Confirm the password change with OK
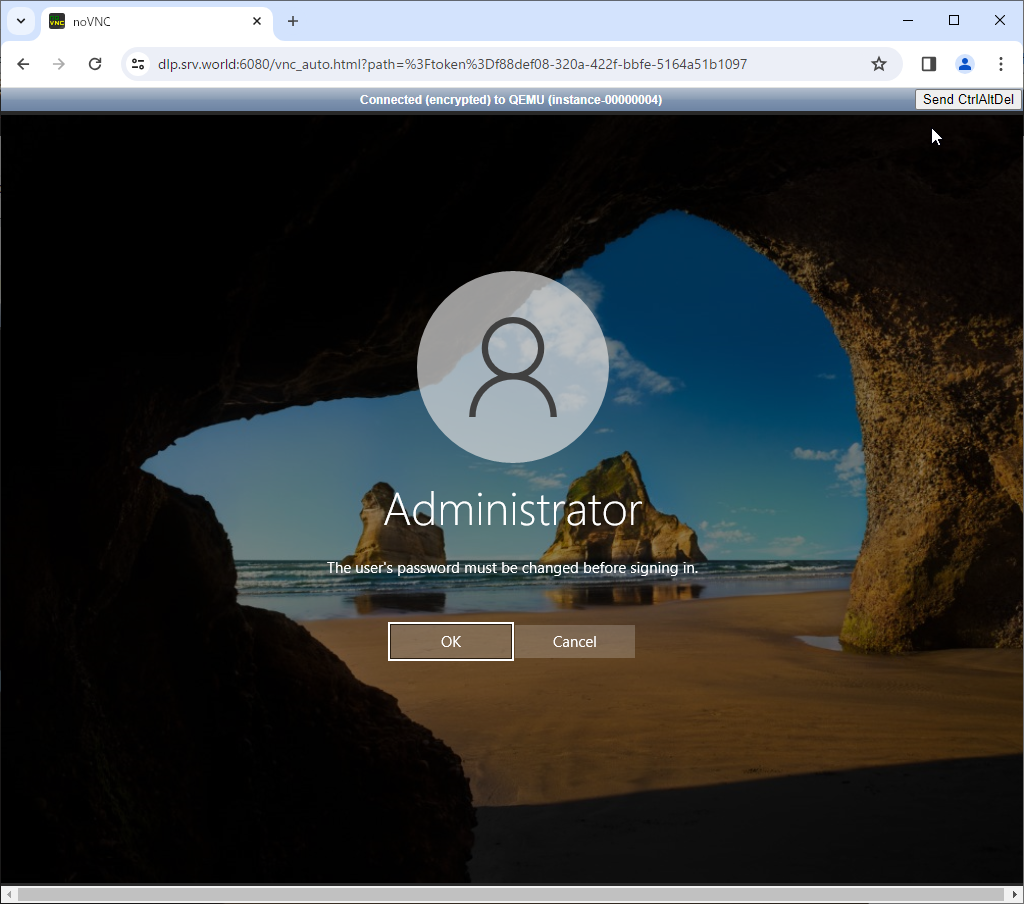This screenshot has width=1024, height=904. tap(451, 642)
